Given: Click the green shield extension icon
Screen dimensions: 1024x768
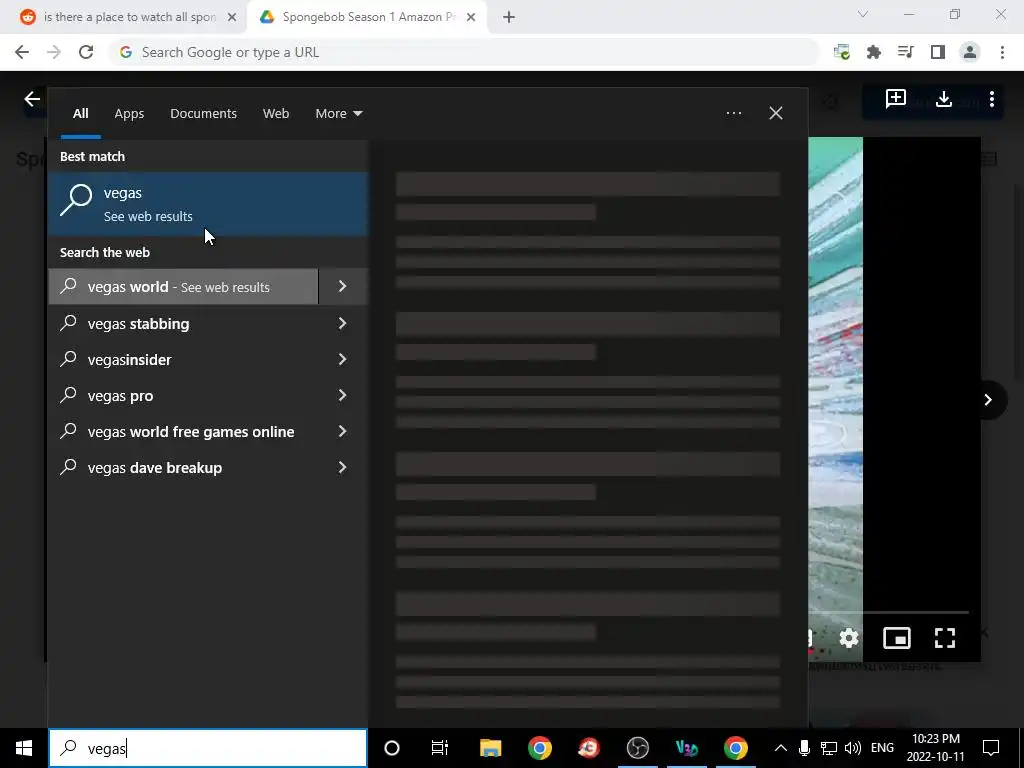Looking at the screenshot, I should pyautogui.click(x=842, y=52).
